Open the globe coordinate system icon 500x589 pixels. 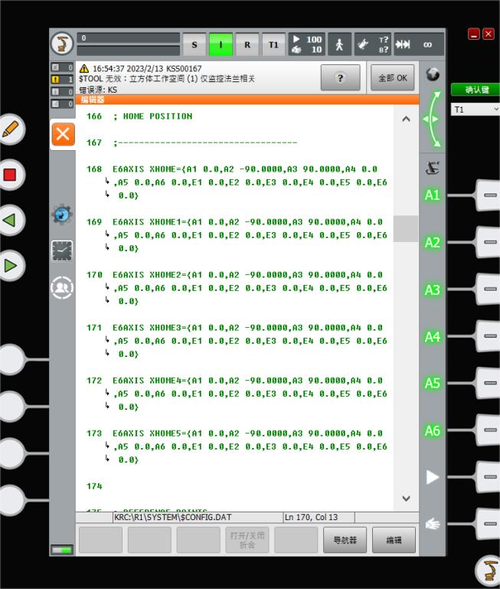click(433, 75)
